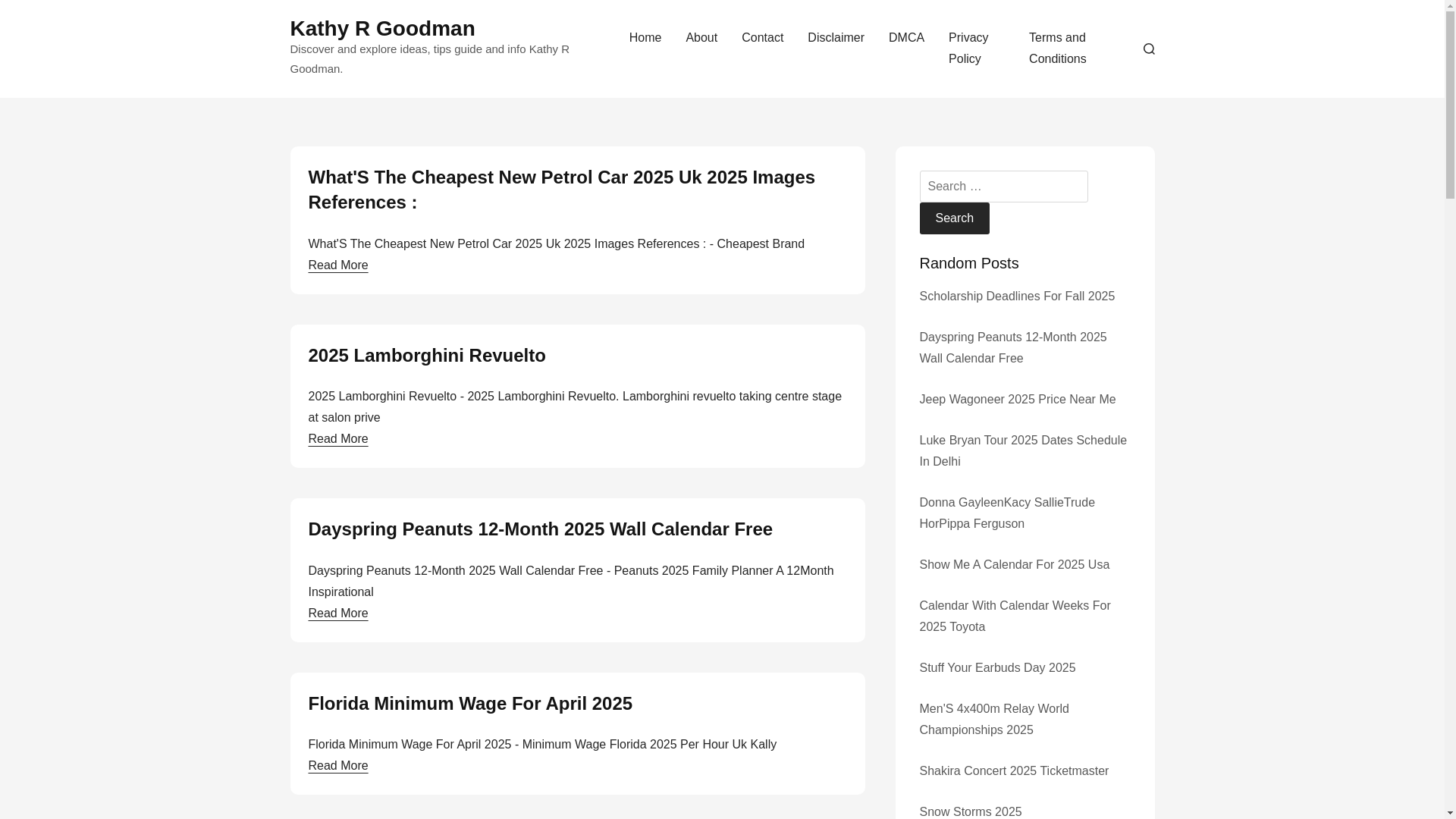Read More under Cheapest Petrol Car post

click(337, 265)
